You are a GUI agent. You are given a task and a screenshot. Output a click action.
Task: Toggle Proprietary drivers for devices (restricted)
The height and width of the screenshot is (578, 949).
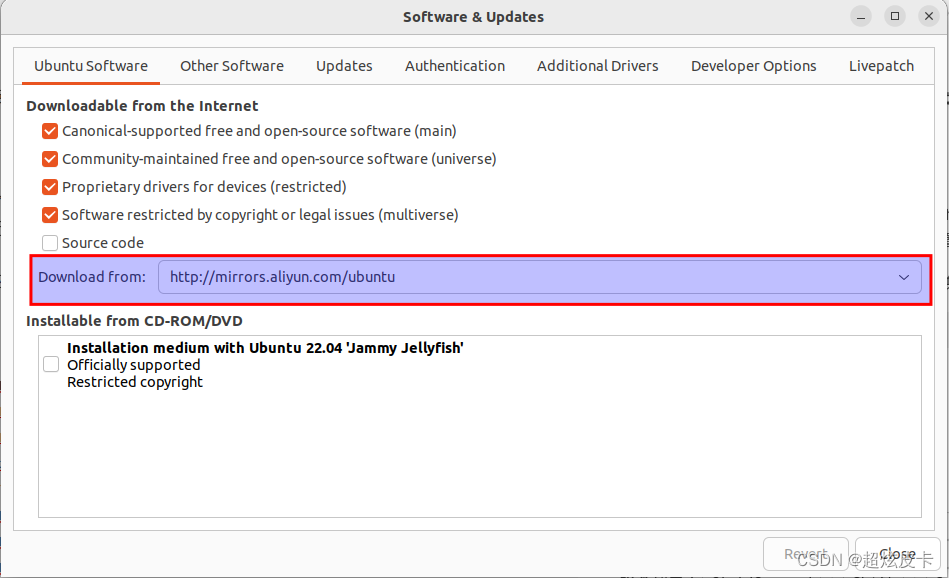pos(50,187)
